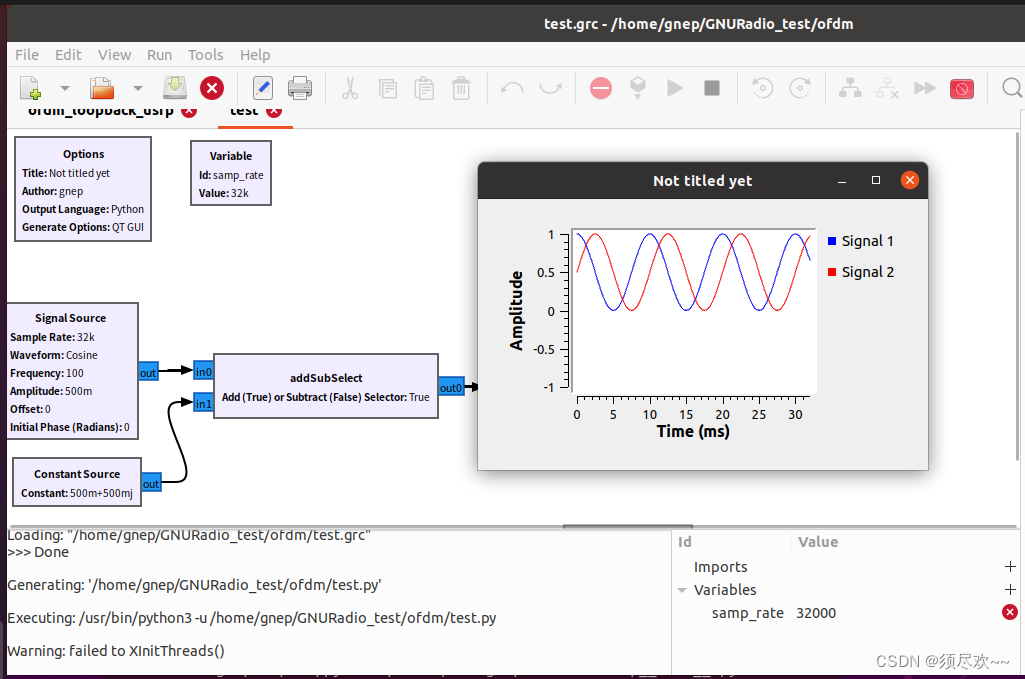
Task: Open the open-file dropdown arrow
Action: [x=137, y=88]
